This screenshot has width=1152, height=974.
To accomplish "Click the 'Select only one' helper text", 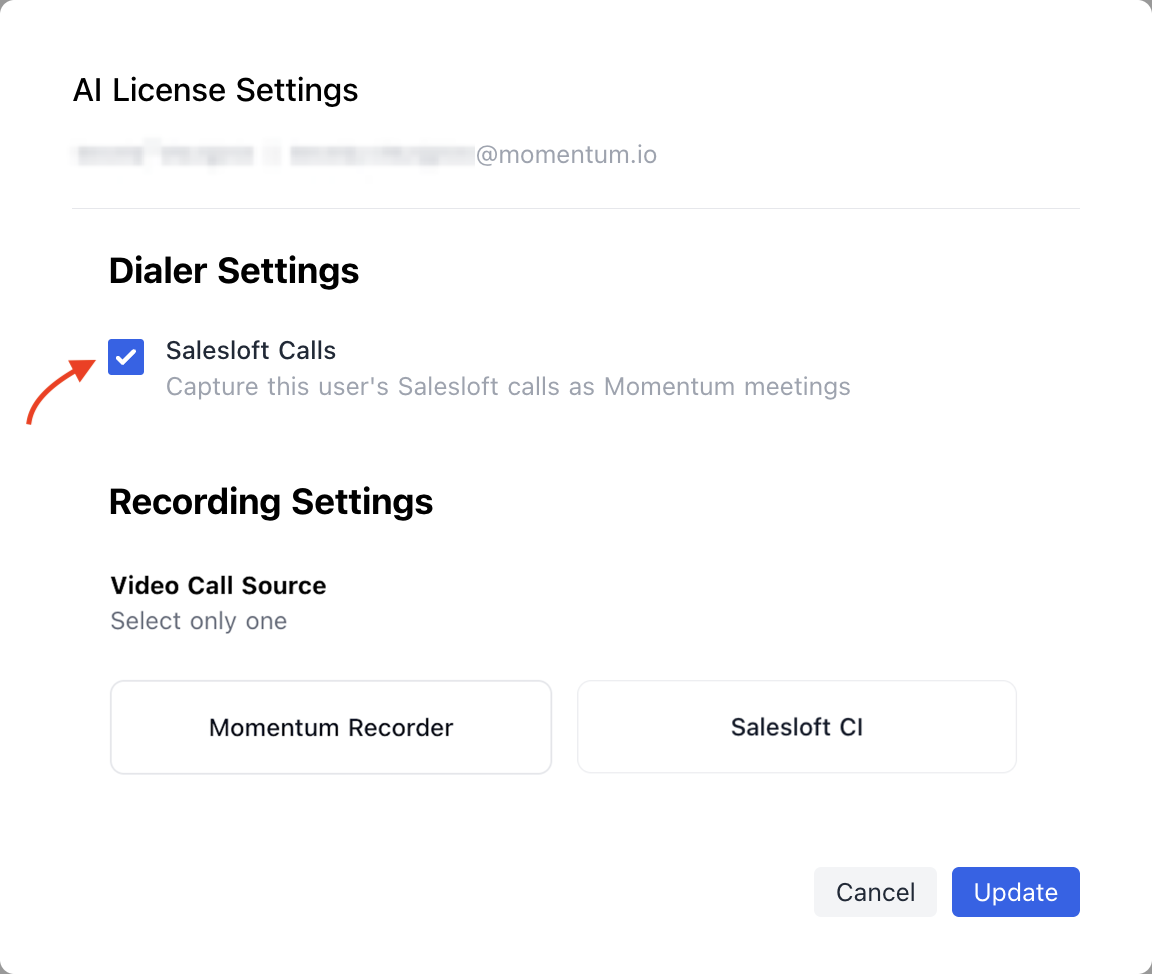I will click(197, 620).
